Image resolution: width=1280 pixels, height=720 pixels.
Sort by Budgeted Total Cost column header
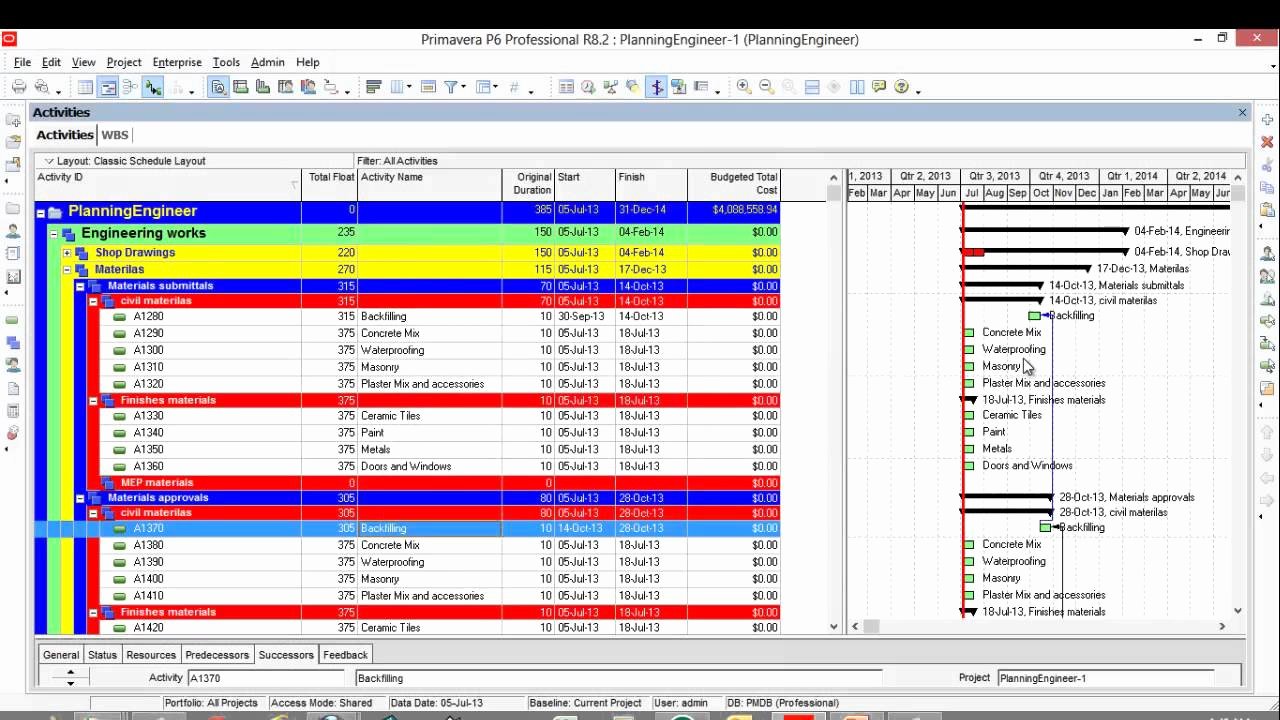(x=734, y=184)
